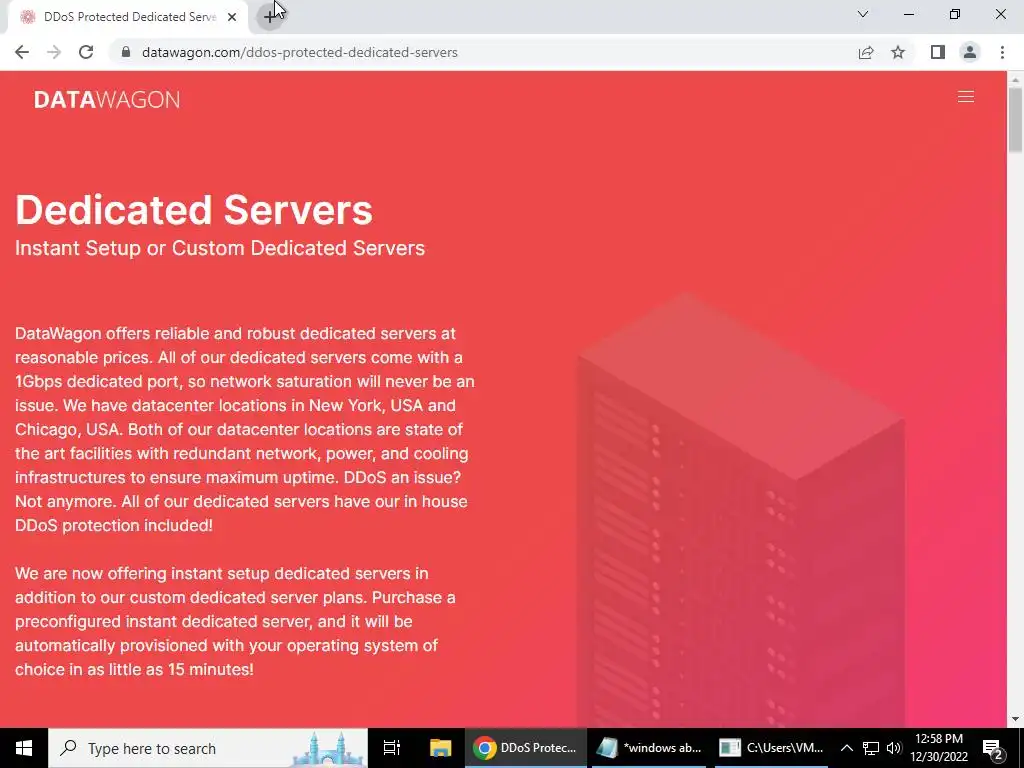Share this page via share icon

(866, 52)
